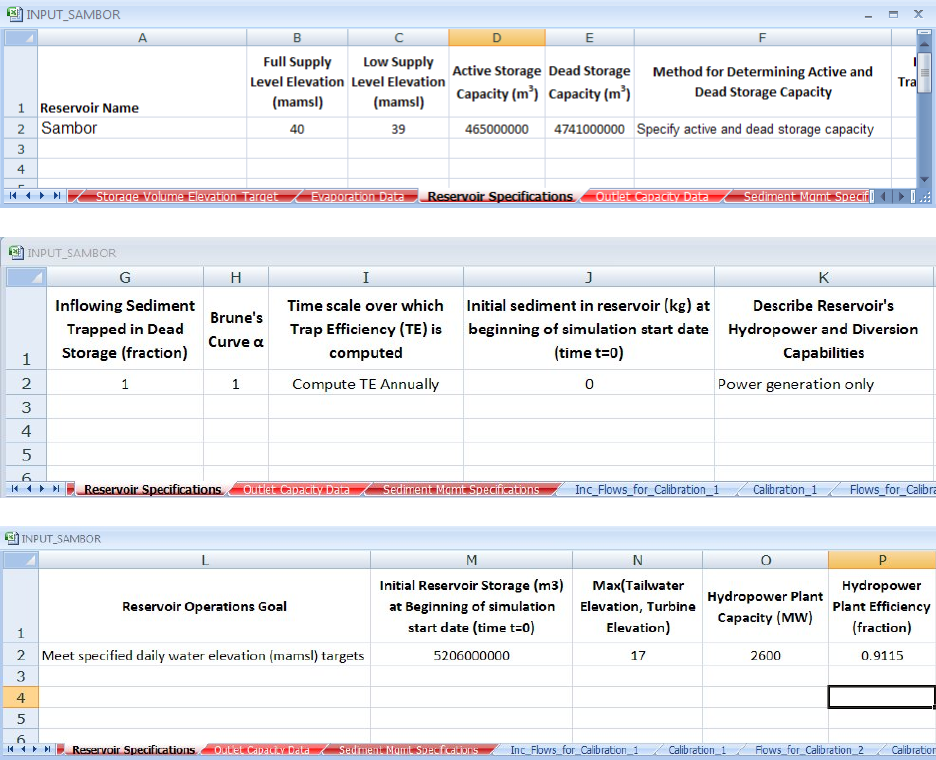The width and height of the screenshot is (936, 760).
Task: Select cell with value 4741000000
Action: pyautogui.click(x=589, y=128)
